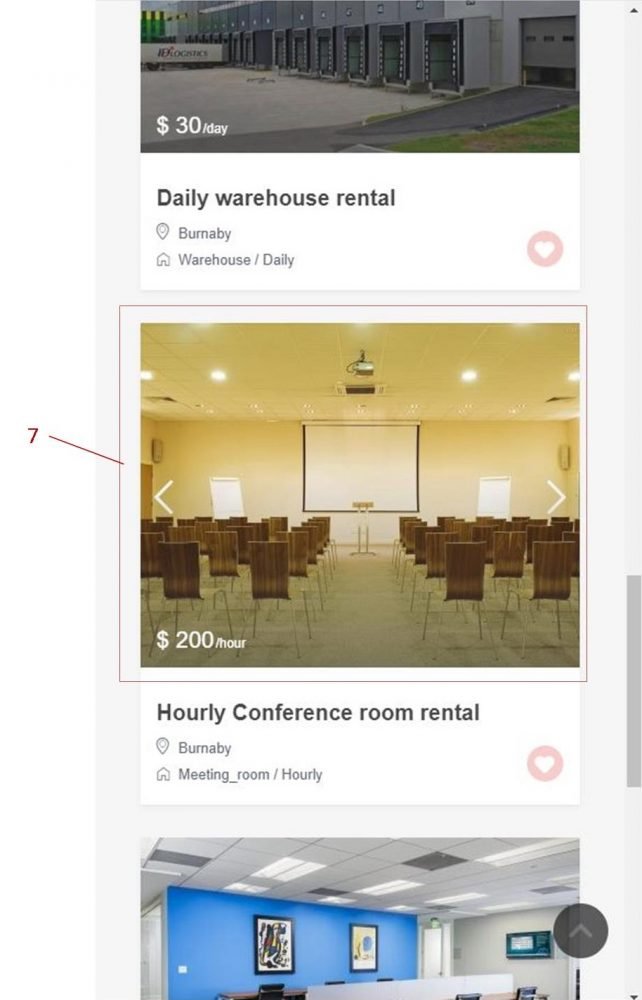Click location pin icon next to warehouse Burnaby

coord(163,232)
